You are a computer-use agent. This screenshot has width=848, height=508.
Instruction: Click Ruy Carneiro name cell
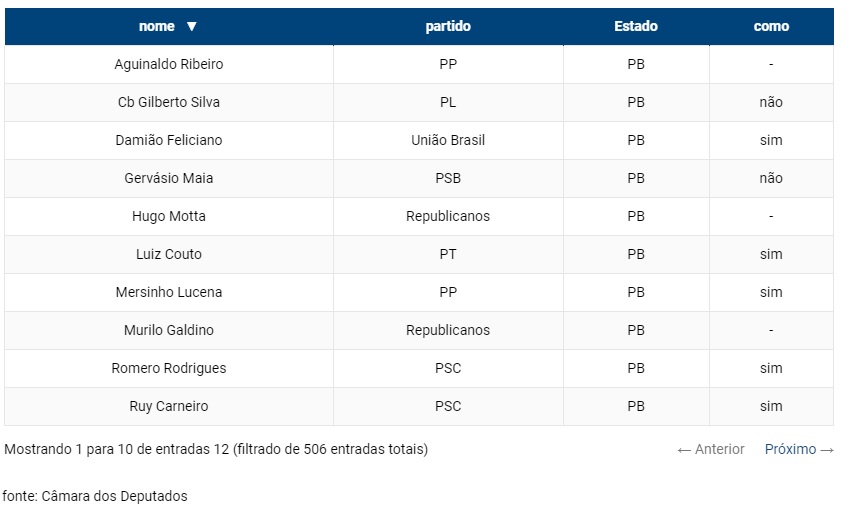click(169, 406)
